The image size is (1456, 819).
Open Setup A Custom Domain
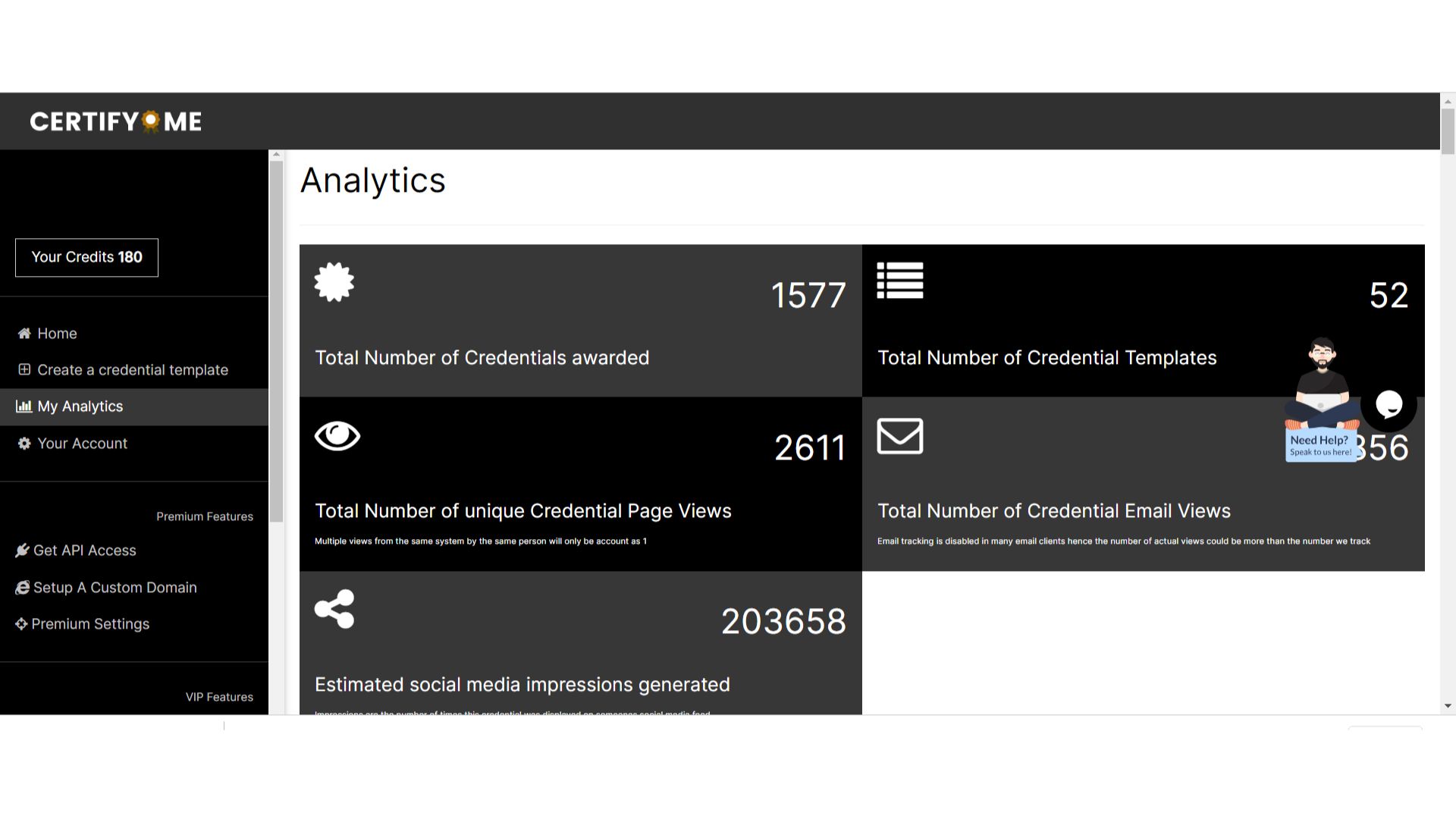click(115, 588)
